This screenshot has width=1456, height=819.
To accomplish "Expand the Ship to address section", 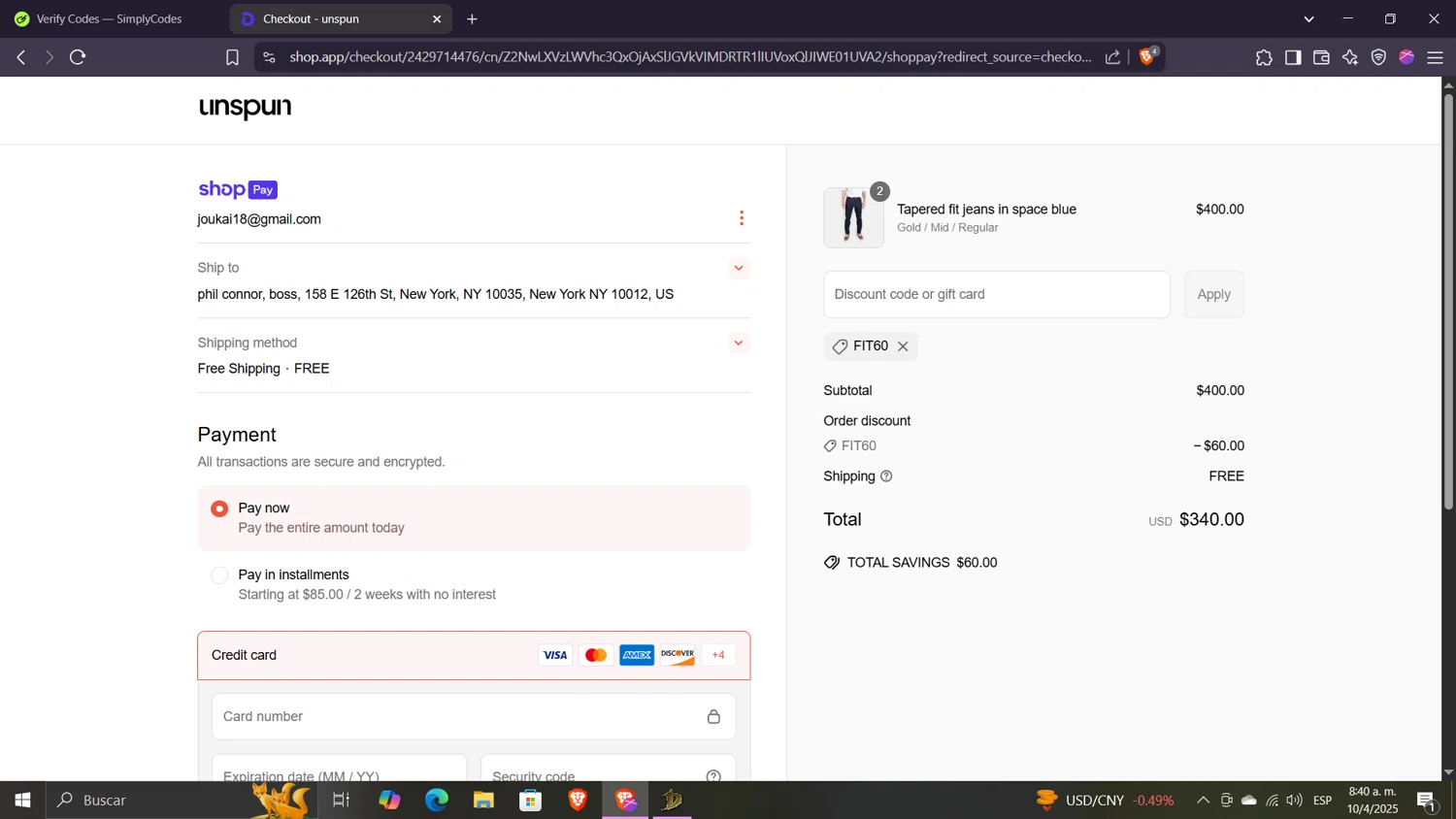I will (x=739, y=268).
